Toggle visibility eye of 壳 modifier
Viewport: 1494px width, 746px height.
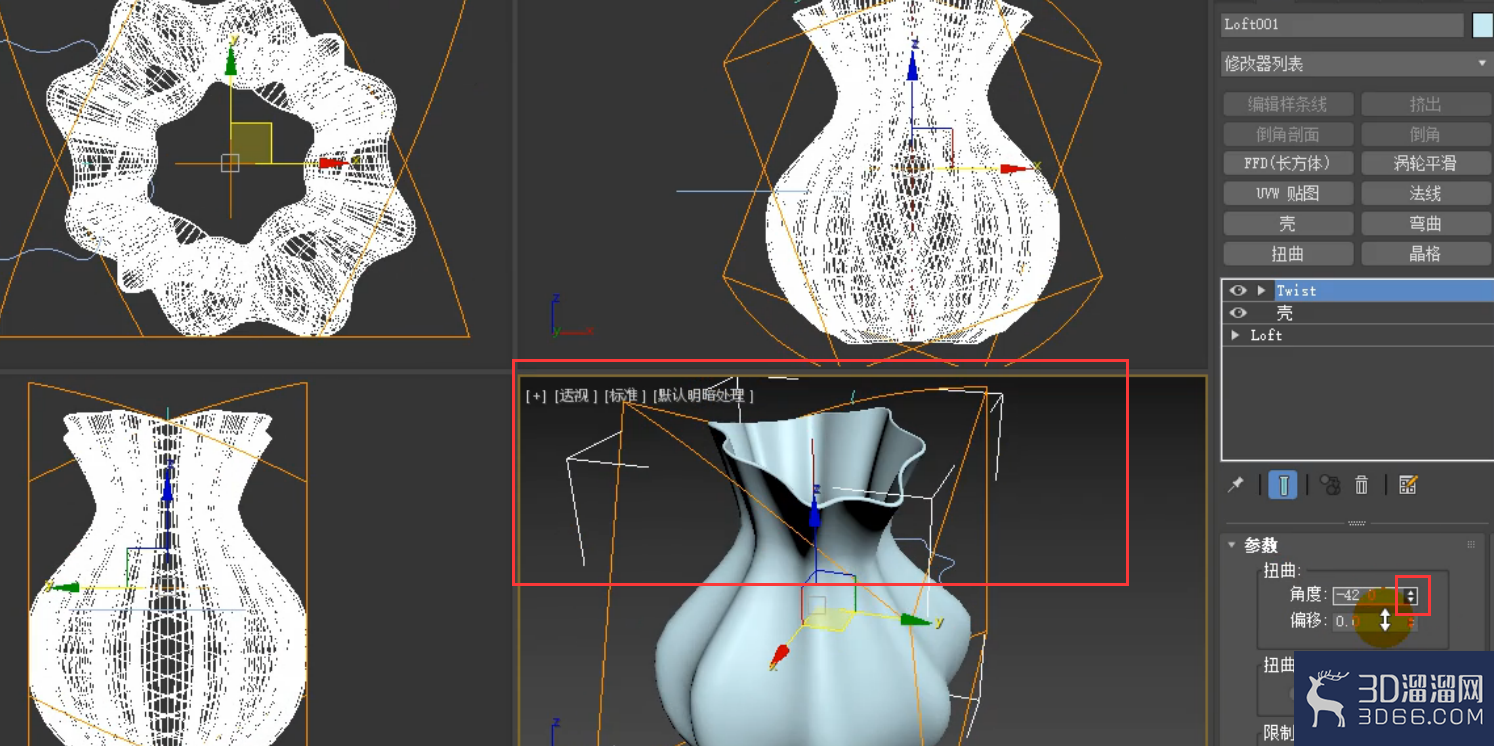1238,313
